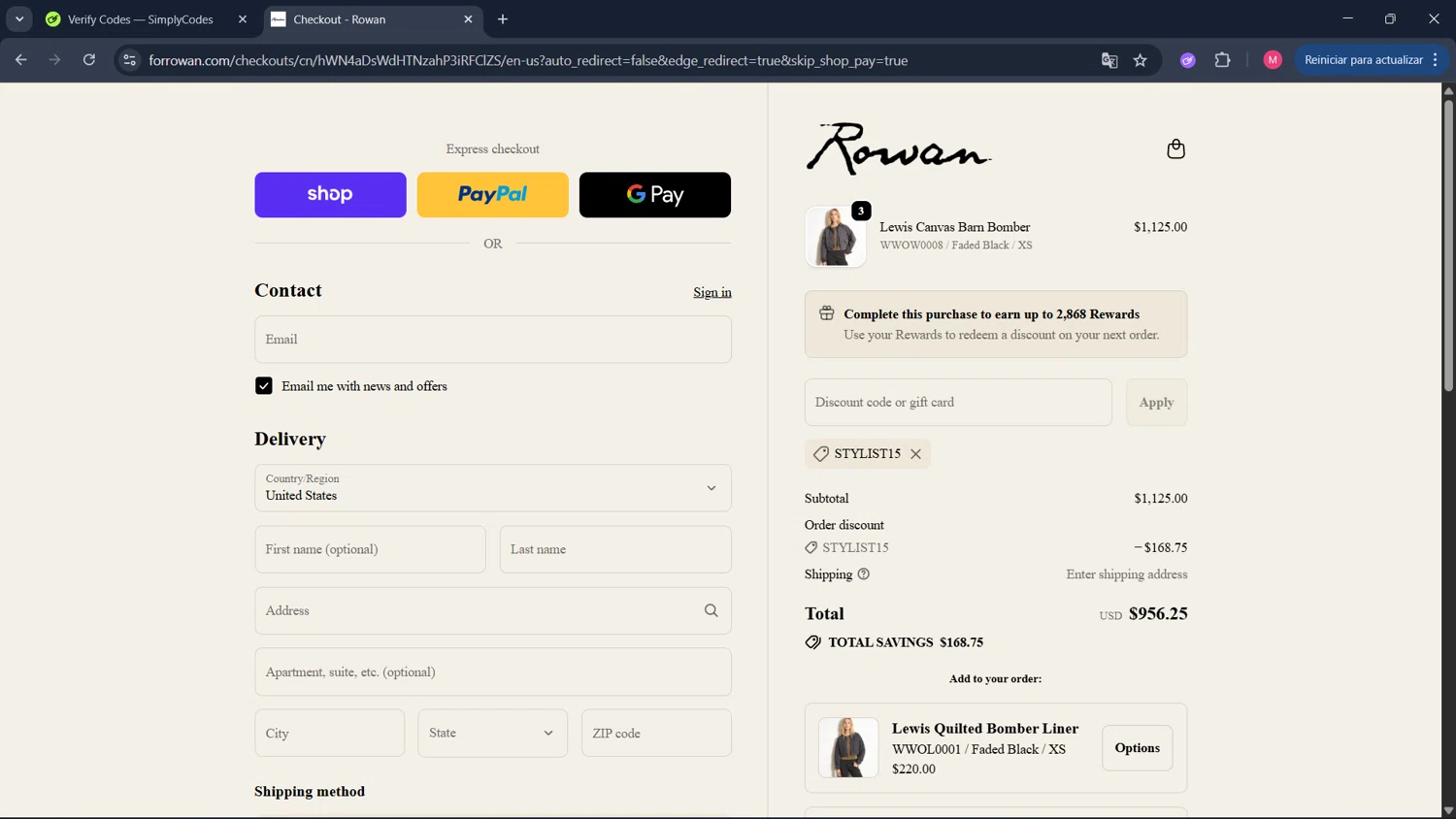
Task: Click the First name (optional) field
Action: pyautogui.click(x=370, y=549)
